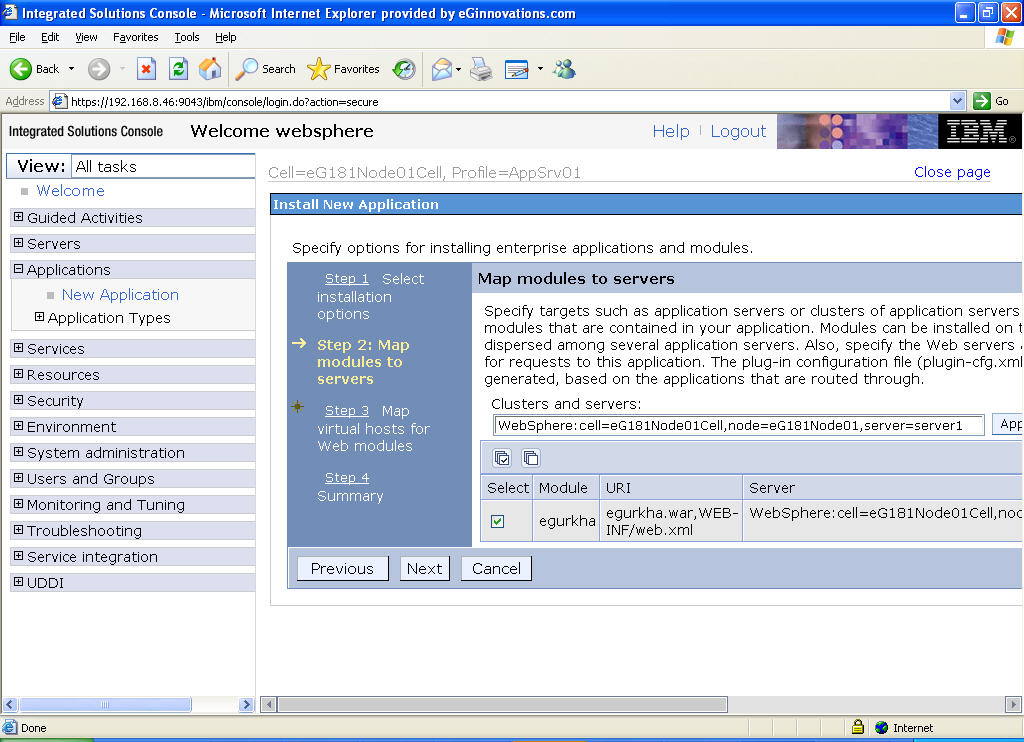This screenshot has height=742, width=1024.
Task: Expand the Resources section
Action: (18, 374)
